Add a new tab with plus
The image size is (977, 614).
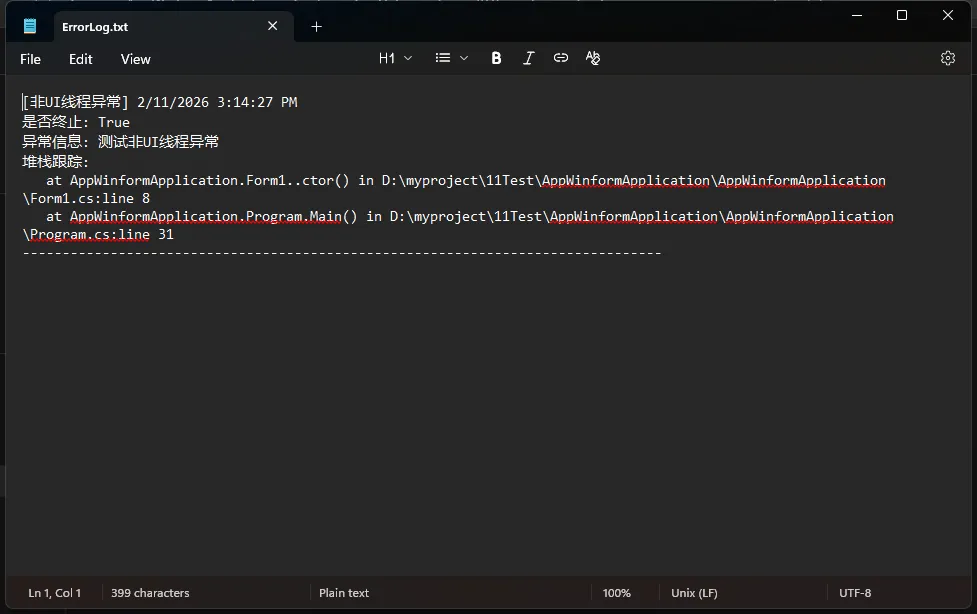pyautogui.click(x=316, y=27)
